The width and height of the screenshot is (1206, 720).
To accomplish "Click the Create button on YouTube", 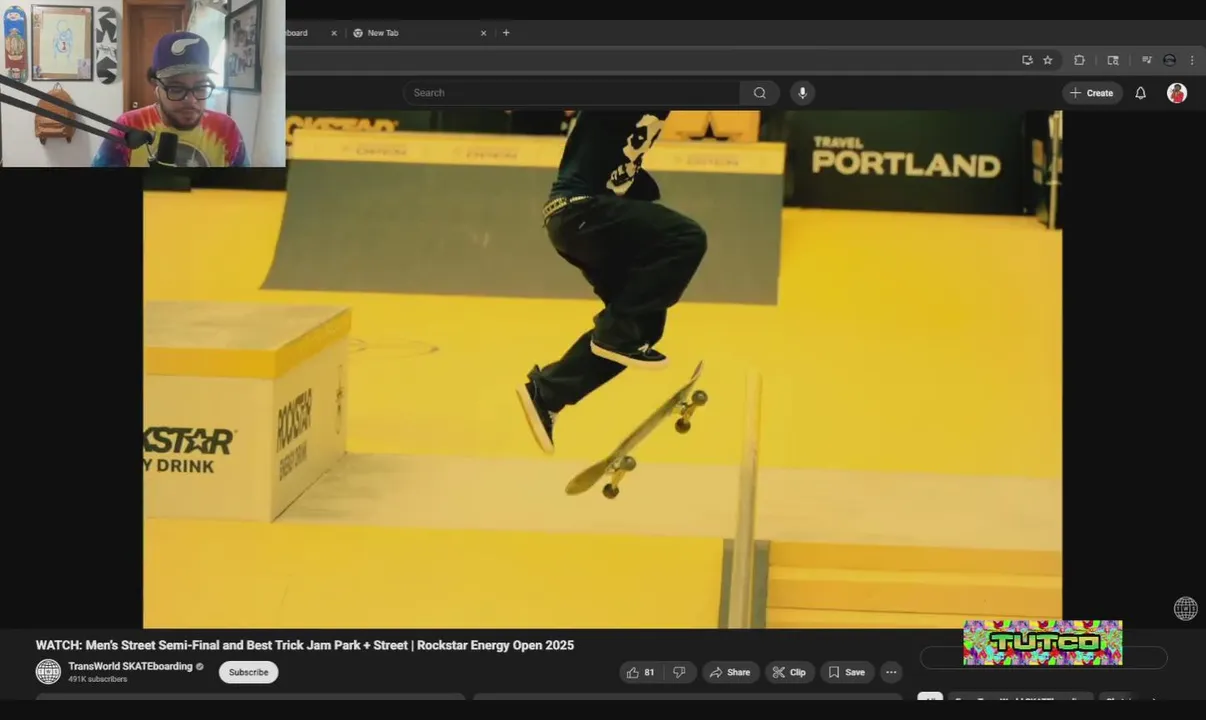I will pos(1092,93).
